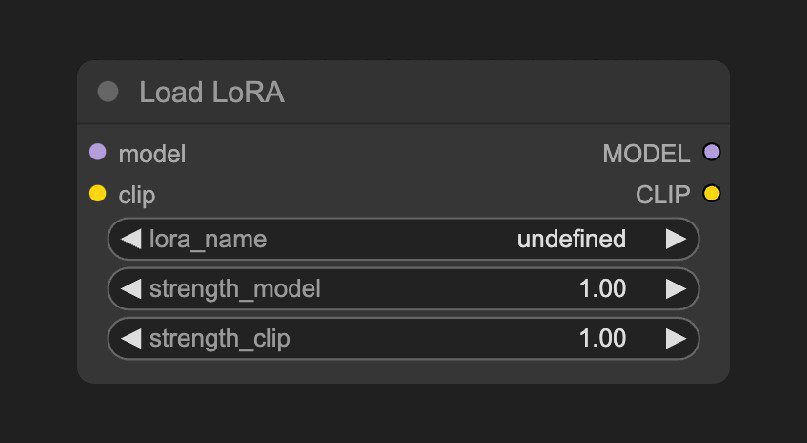Collapse the Load LoRA node via gray dot
The height and width of the screenshot is (443, 807).
coord(108,92)
